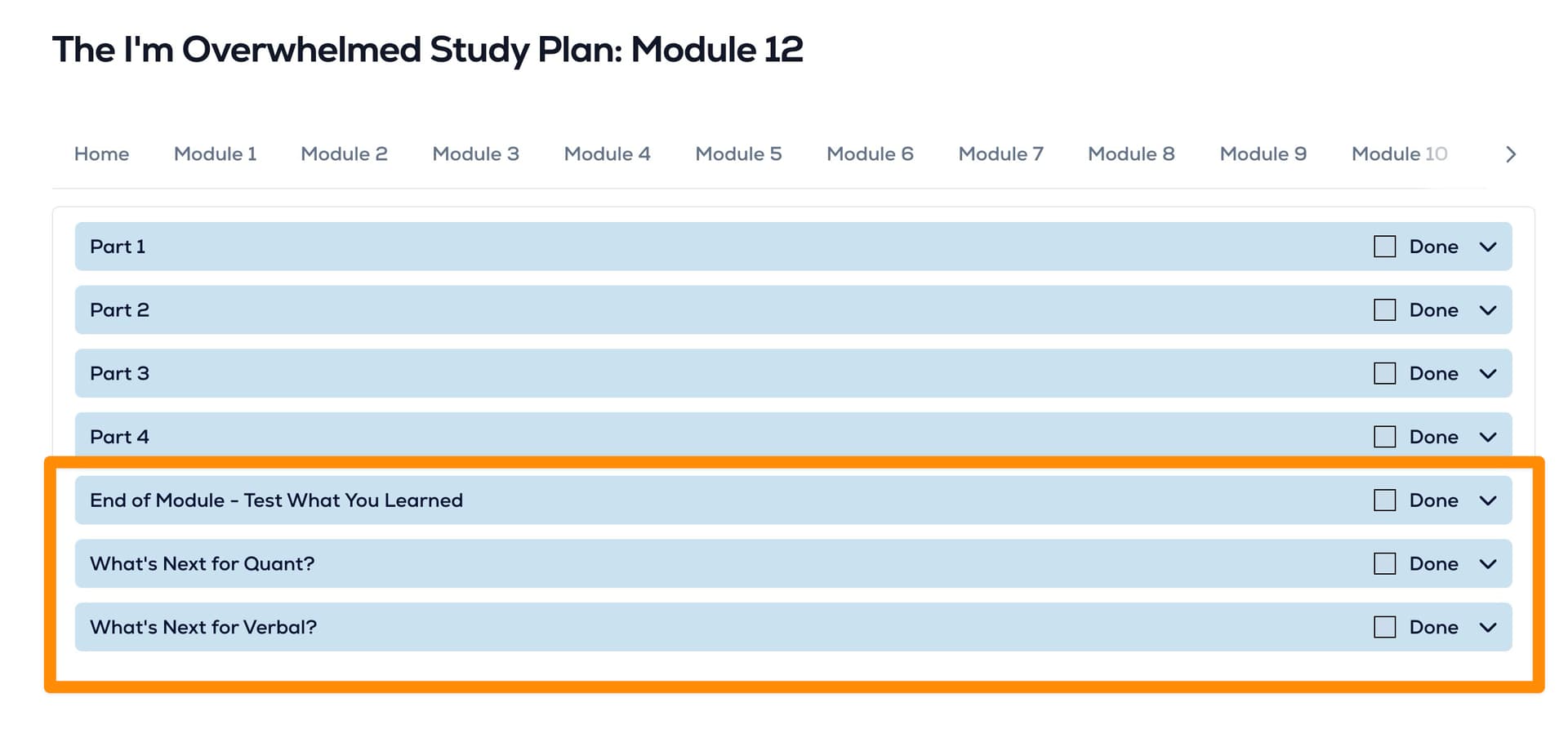Check Done for What's Next for Quant
The width and height of the screenshot is (1568, 738).
[x=1384, y=563]
